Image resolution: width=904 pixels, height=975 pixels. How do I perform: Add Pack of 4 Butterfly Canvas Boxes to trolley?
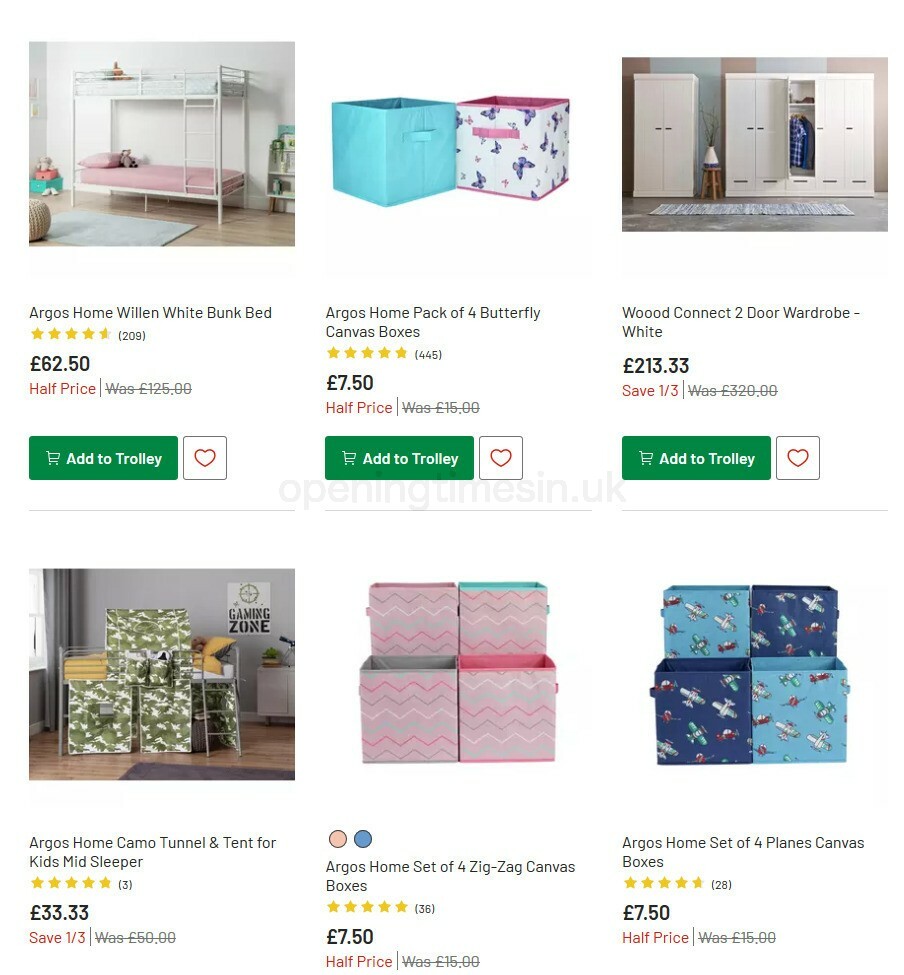click(399, 458)
